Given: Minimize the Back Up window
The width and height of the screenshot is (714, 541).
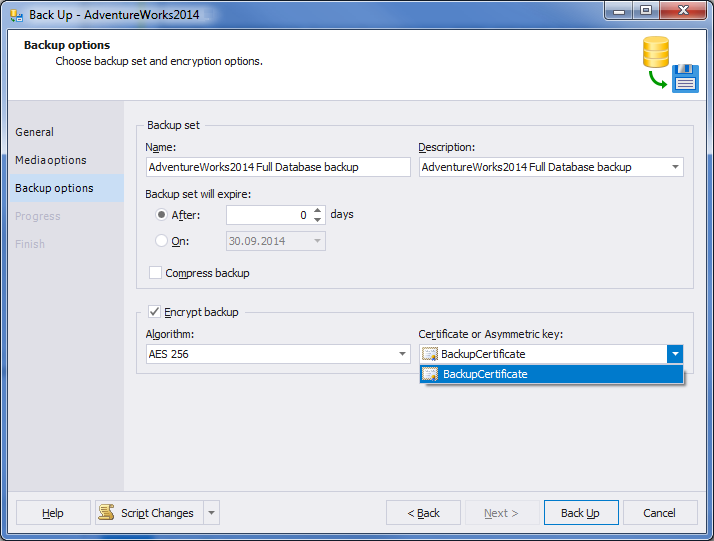Looking at the screenshot, I should click(x=619, y=10).
